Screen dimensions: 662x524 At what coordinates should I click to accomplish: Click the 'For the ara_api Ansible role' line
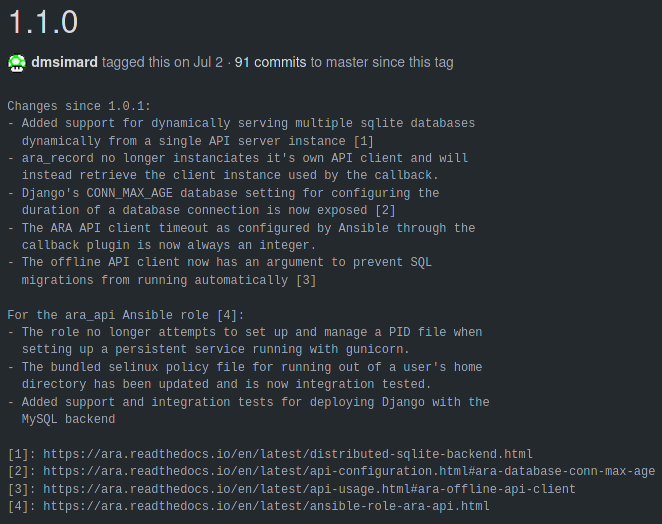tap(126, 315)
